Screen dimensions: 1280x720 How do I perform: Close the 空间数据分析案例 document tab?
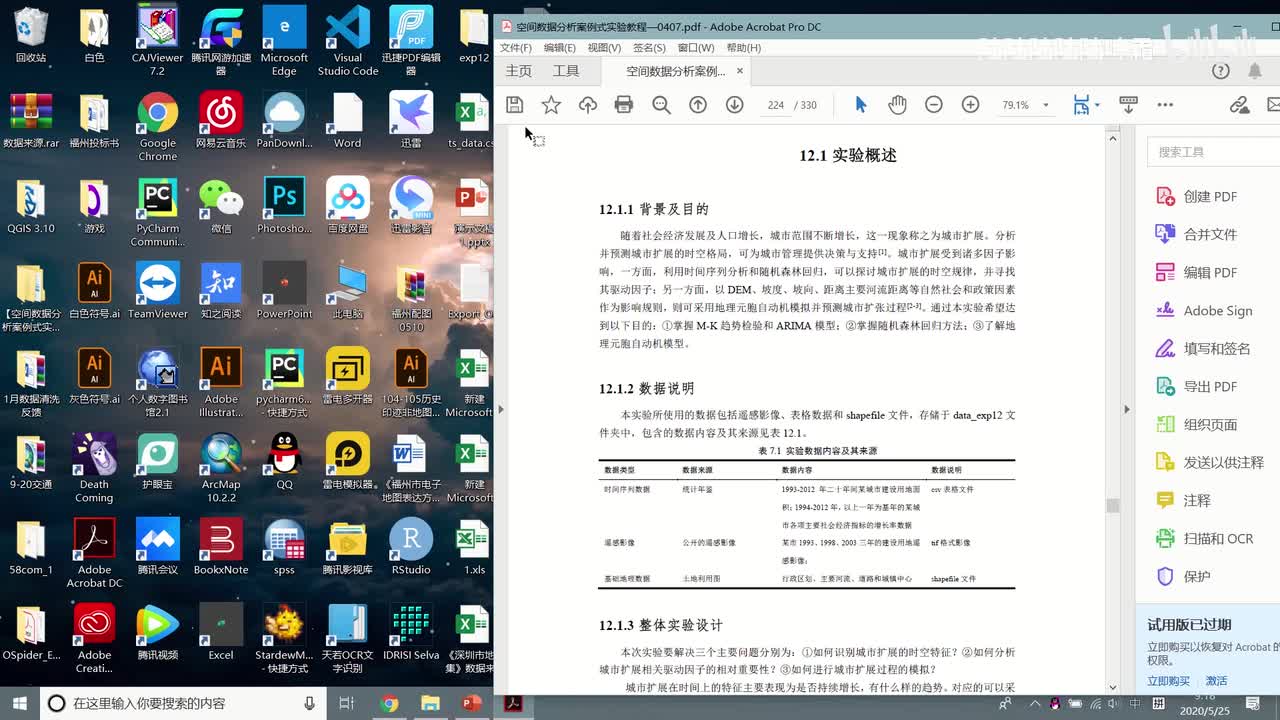pyautogui.click(x=740, y=71)
